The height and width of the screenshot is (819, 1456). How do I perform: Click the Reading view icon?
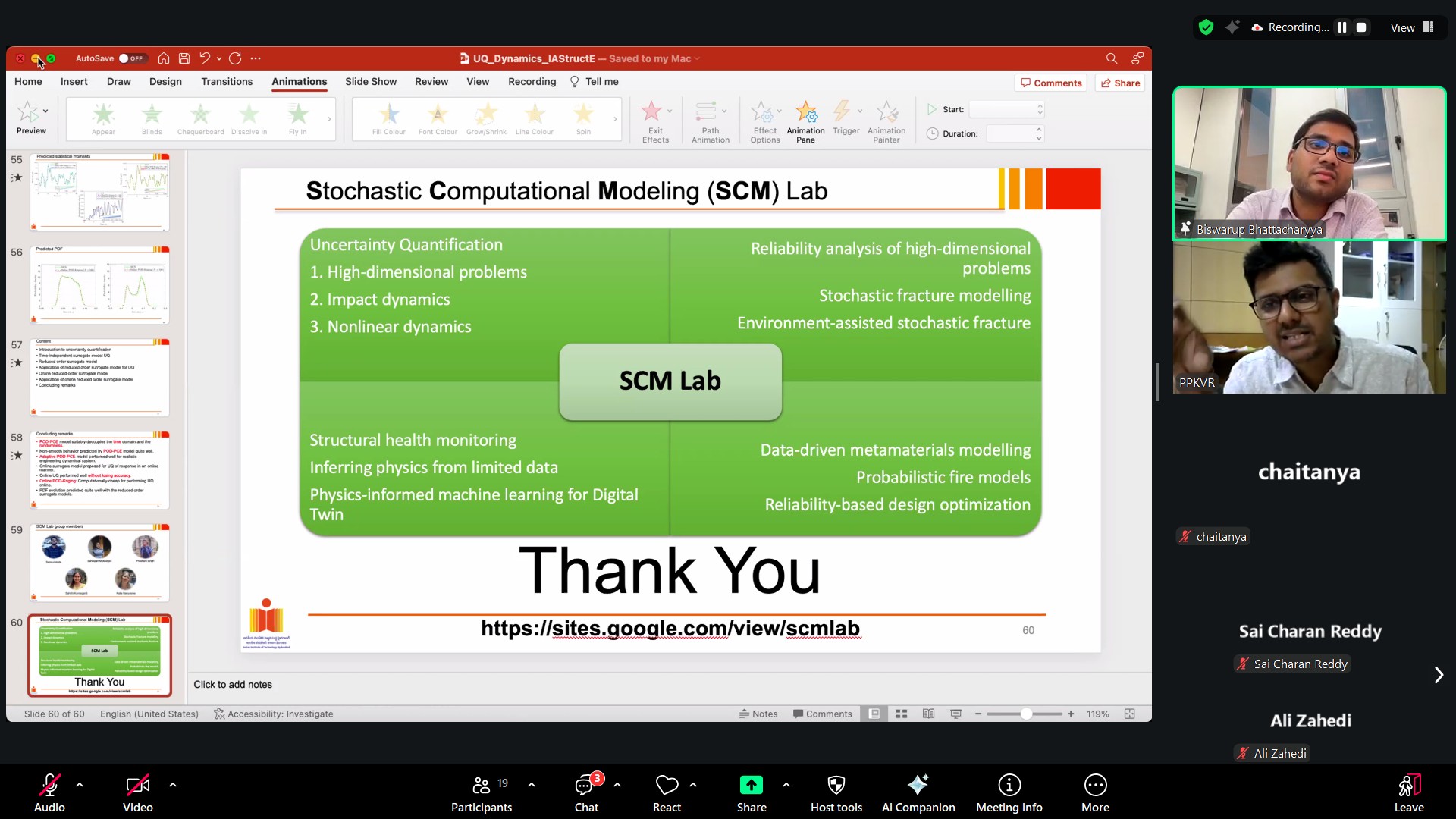(928, 714)
